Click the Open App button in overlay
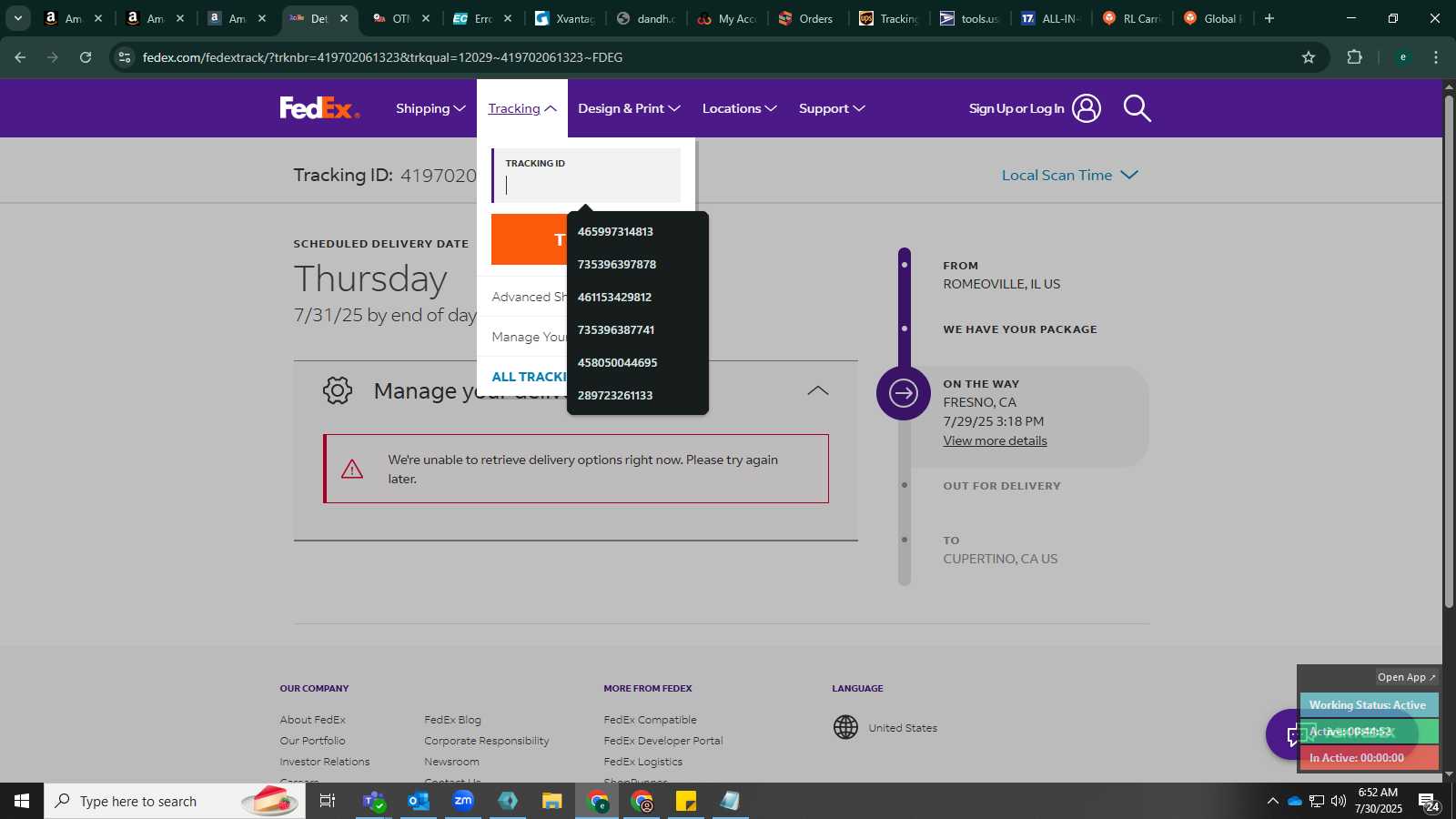Screen dimensions: 1456x819 pos(1406,677)
